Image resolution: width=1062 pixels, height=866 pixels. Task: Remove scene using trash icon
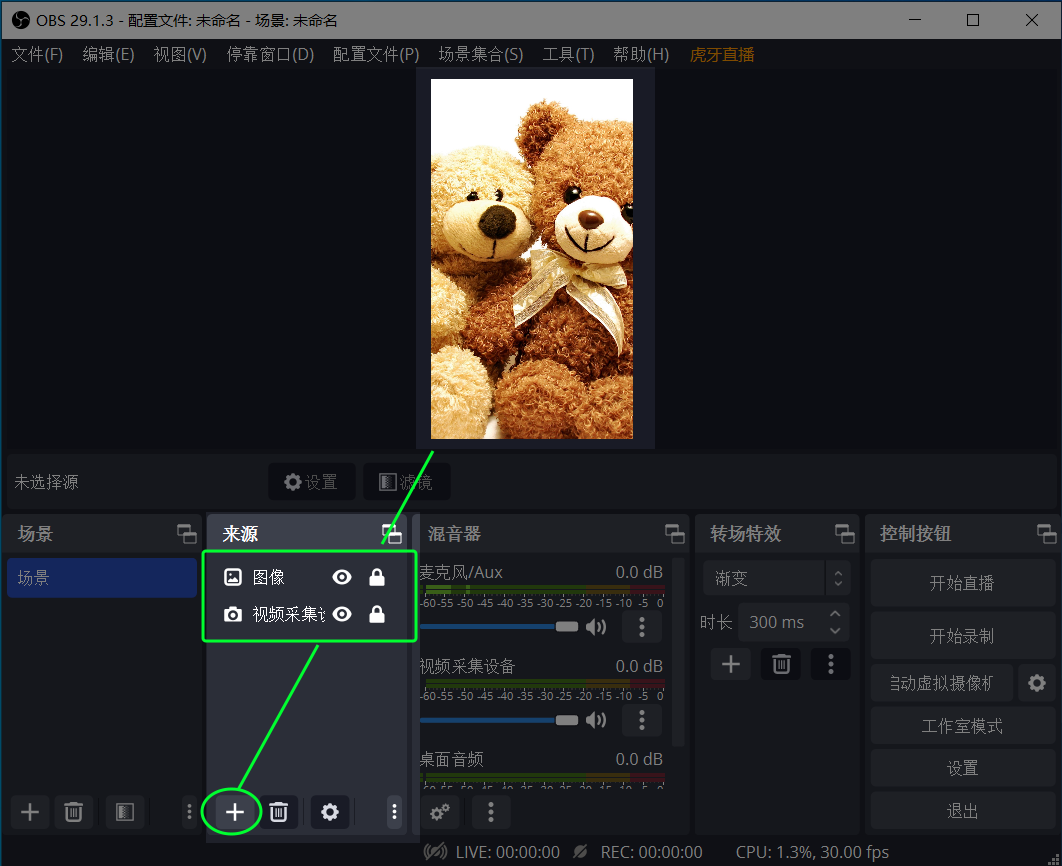[73, 812]
